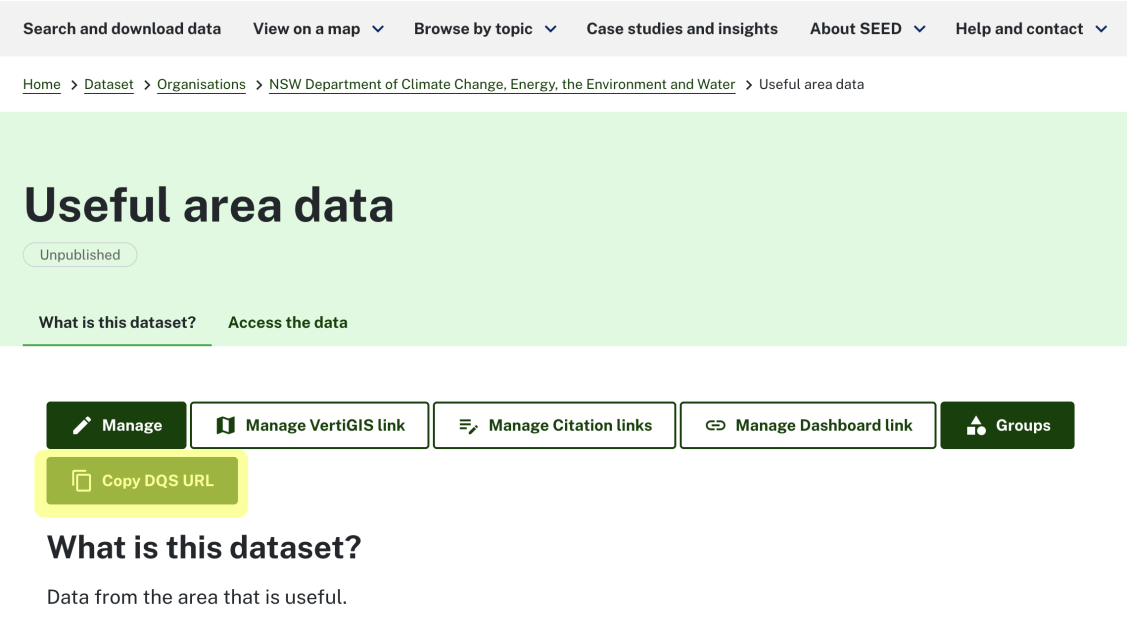
Task: Click the Useful area data page title
Action: pyautogui.click(x=208, y=205)
